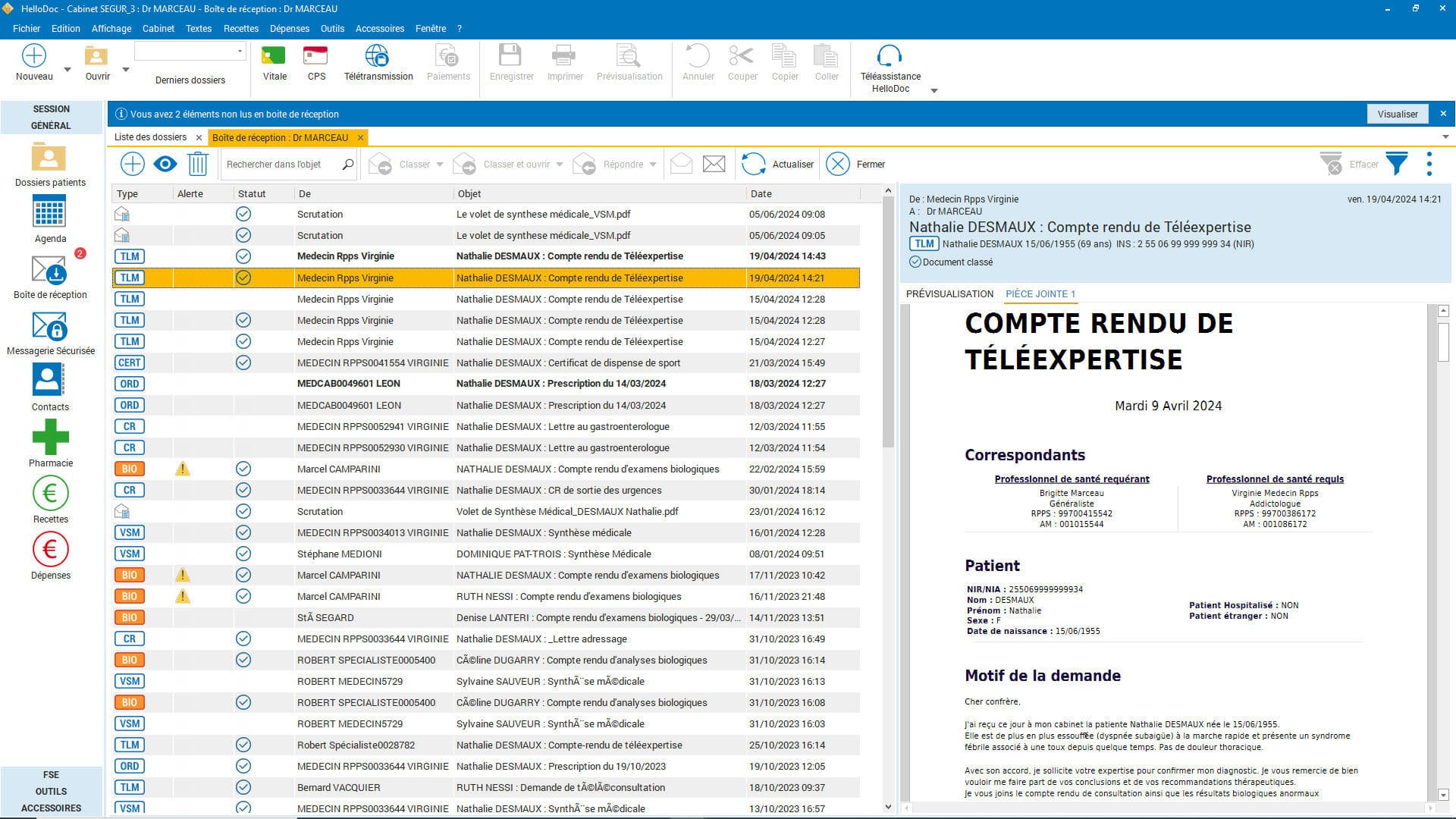Read the Carte Vitale with the Vitale icon
The height and width of the screenshot is (819, 1456).
[273, 62]
